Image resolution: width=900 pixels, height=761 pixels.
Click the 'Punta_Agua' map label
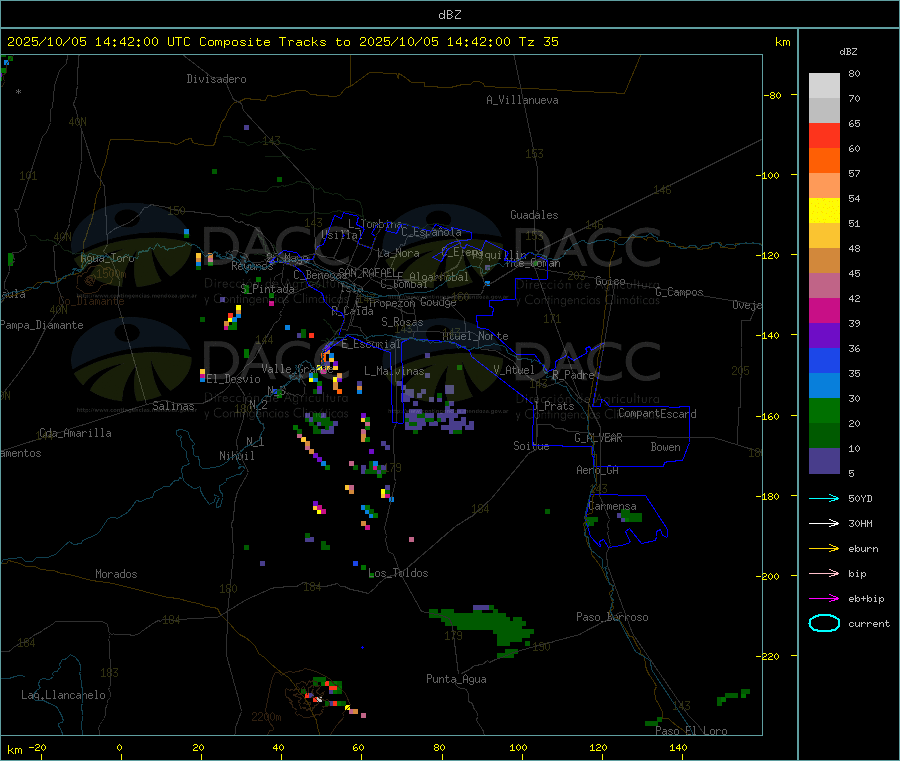456,679
